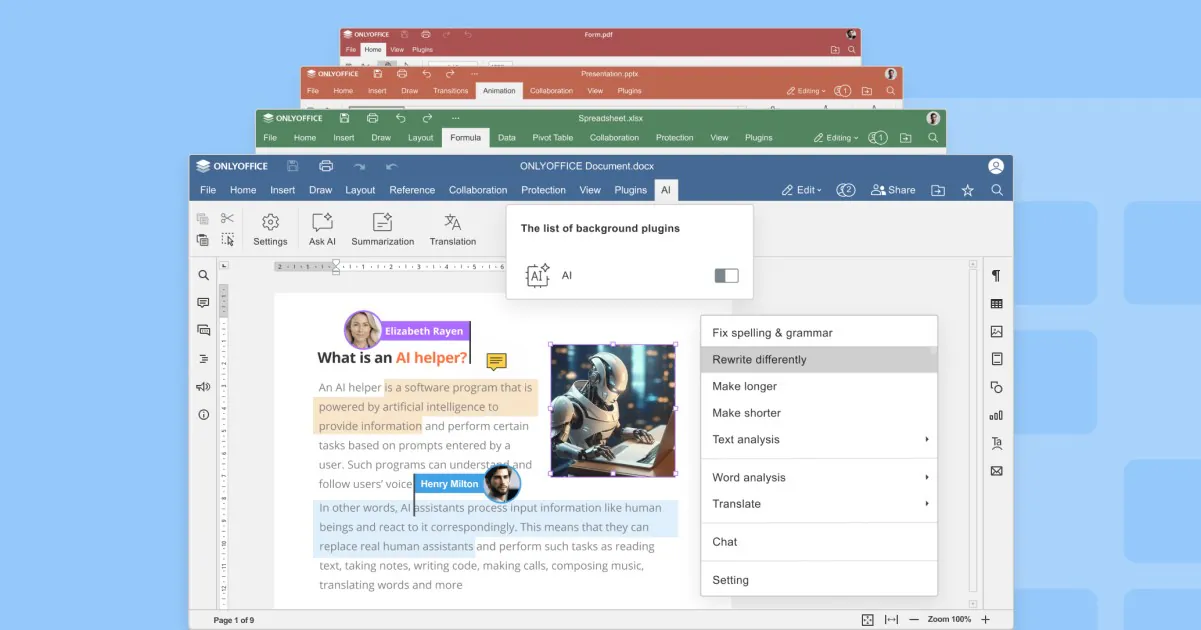Click the Summarization icon in the ribbon

[x=382, y=228]
